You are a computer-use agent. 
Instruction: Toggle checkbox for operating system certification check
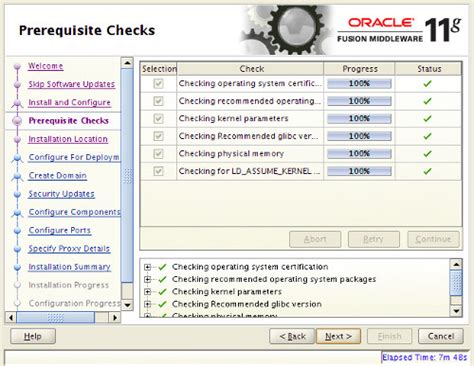click(158, 84)
